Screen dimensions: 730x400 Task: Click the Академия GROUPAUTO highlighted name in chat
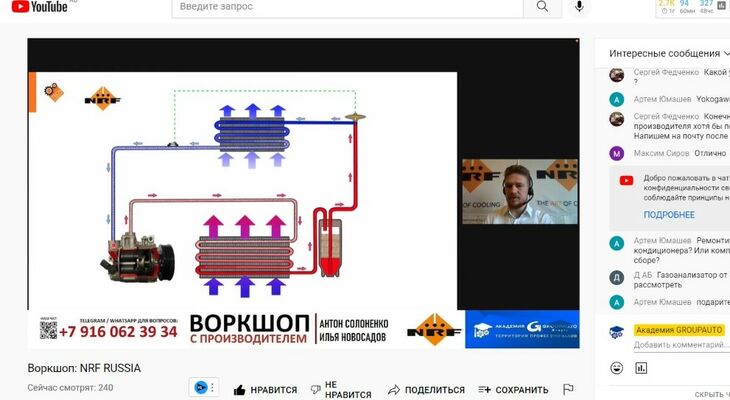click(x=679, y=330)
